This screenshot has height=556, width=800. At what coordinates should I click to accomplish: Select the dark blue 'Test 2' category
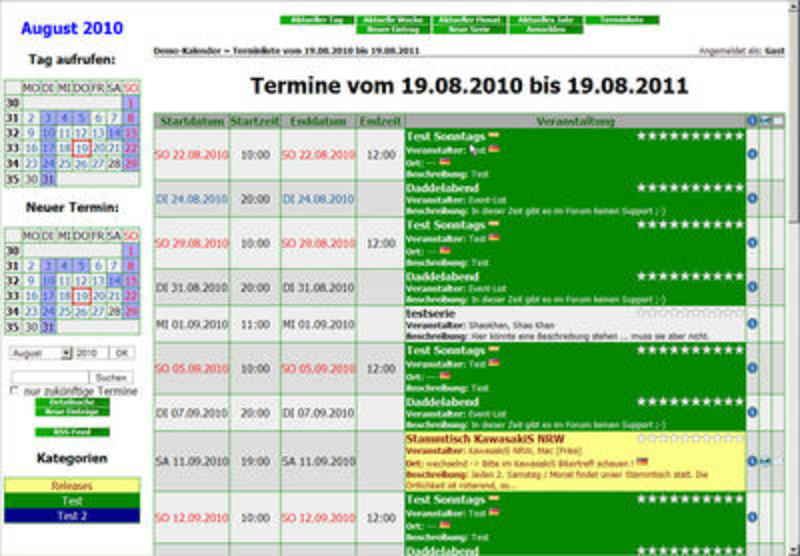[71, 515]
